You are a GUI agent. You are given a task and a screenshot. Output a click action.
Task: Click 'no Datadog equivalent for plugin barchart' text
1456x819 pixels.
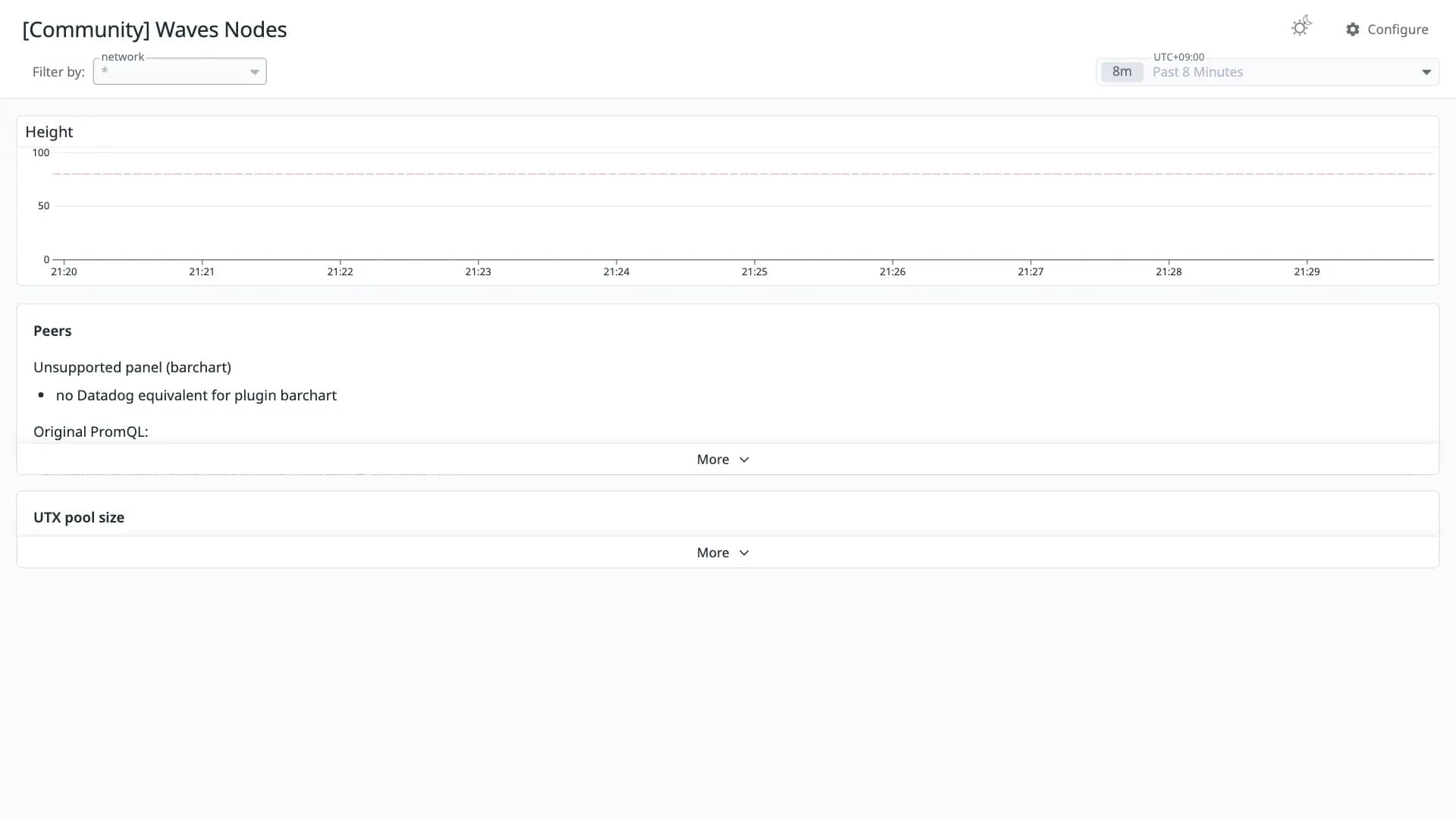pyautogui.click(x=196, y=395)
